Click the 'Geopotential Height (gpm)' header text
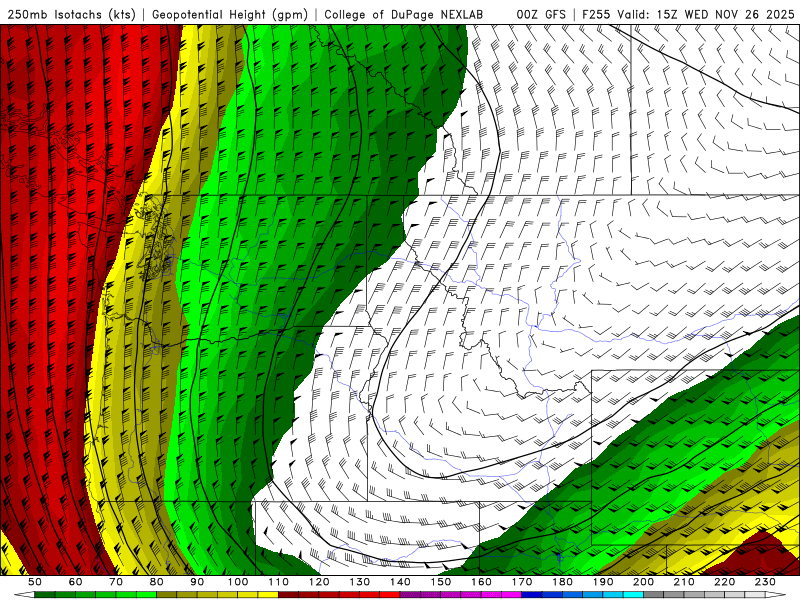This screenshot has height=600, width=800. click(x=230, y=14)
